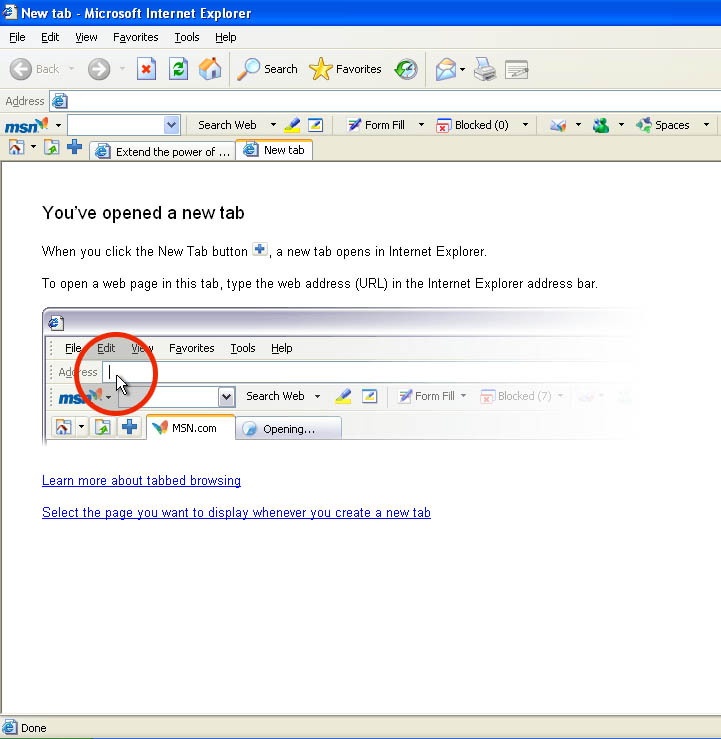This screenshot has height=739, width=721.
Task: Click the IE icon in status bar
Action: (9, 727)
